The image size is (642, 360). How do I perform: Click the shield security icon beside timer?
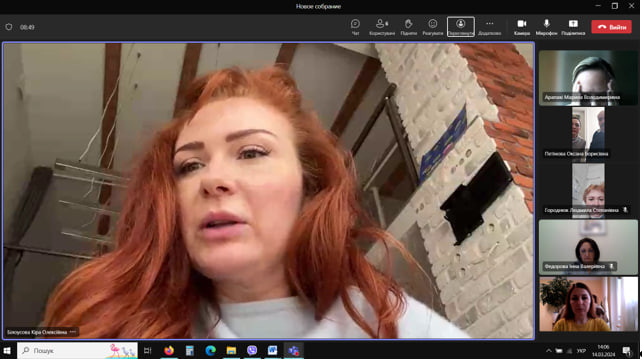point(9,27)
